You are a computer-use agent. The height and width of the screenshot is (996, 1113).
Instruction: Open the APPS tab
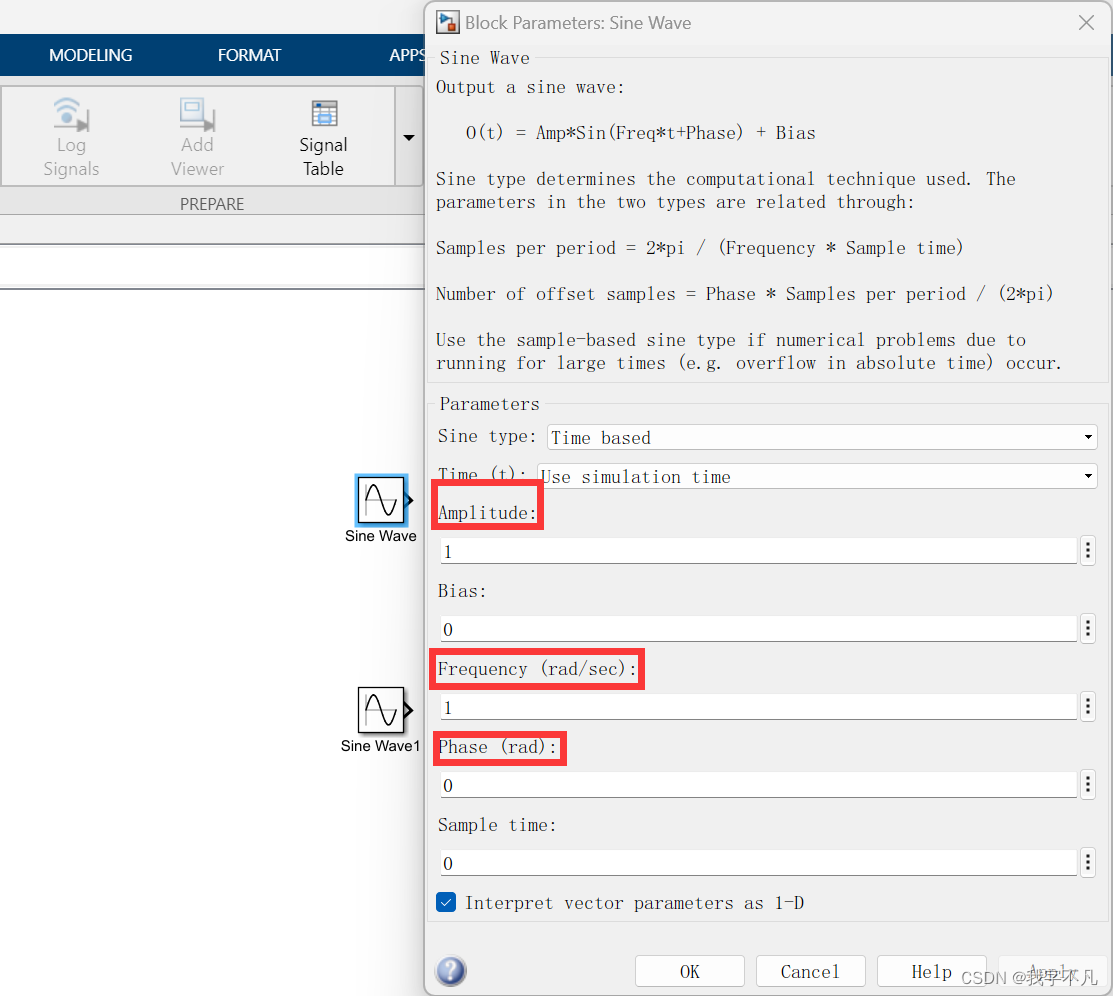[407, 55]
